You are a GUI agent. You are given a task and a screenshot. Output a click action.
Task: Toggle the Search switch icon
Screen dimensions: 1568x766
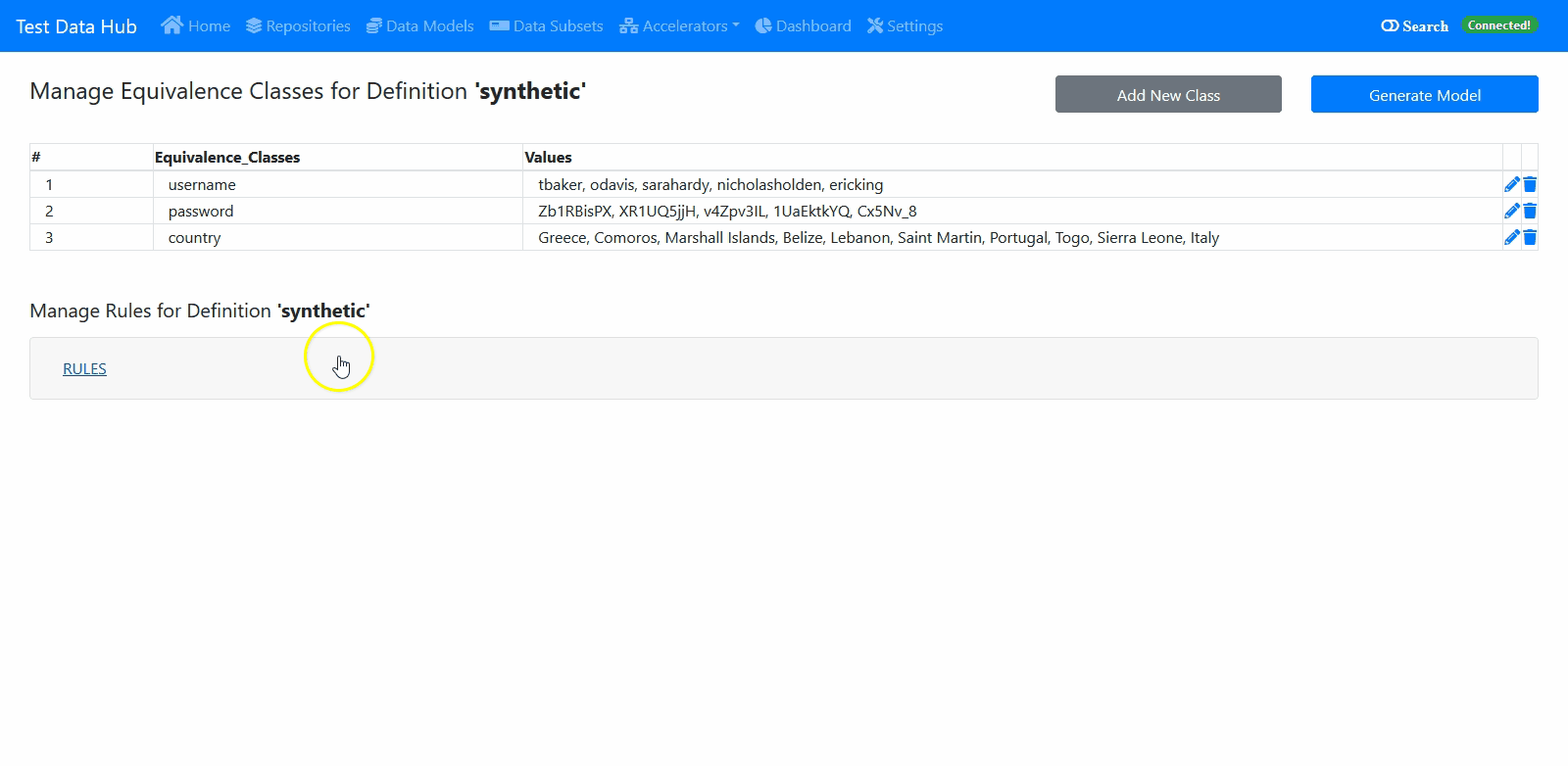click(x=1390, y=26)
